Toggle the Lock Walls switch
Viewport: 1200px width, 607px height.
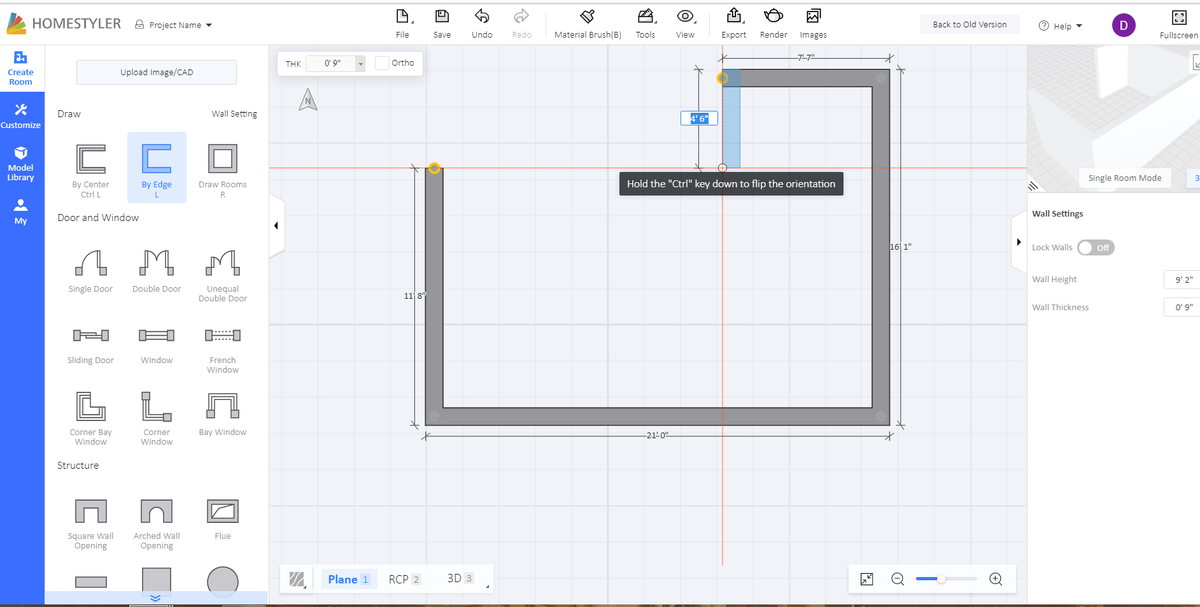(x=1095, y=247)
